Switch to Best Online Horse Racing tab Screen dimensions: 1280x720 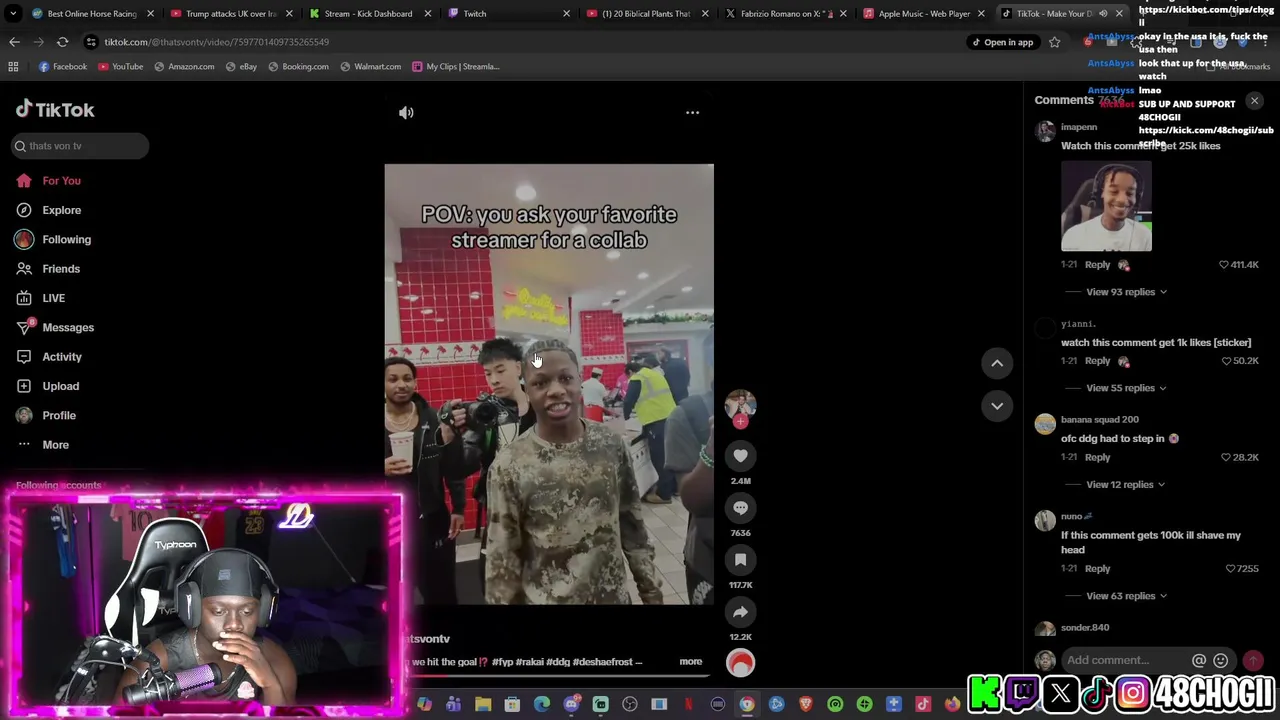[92, 14]
